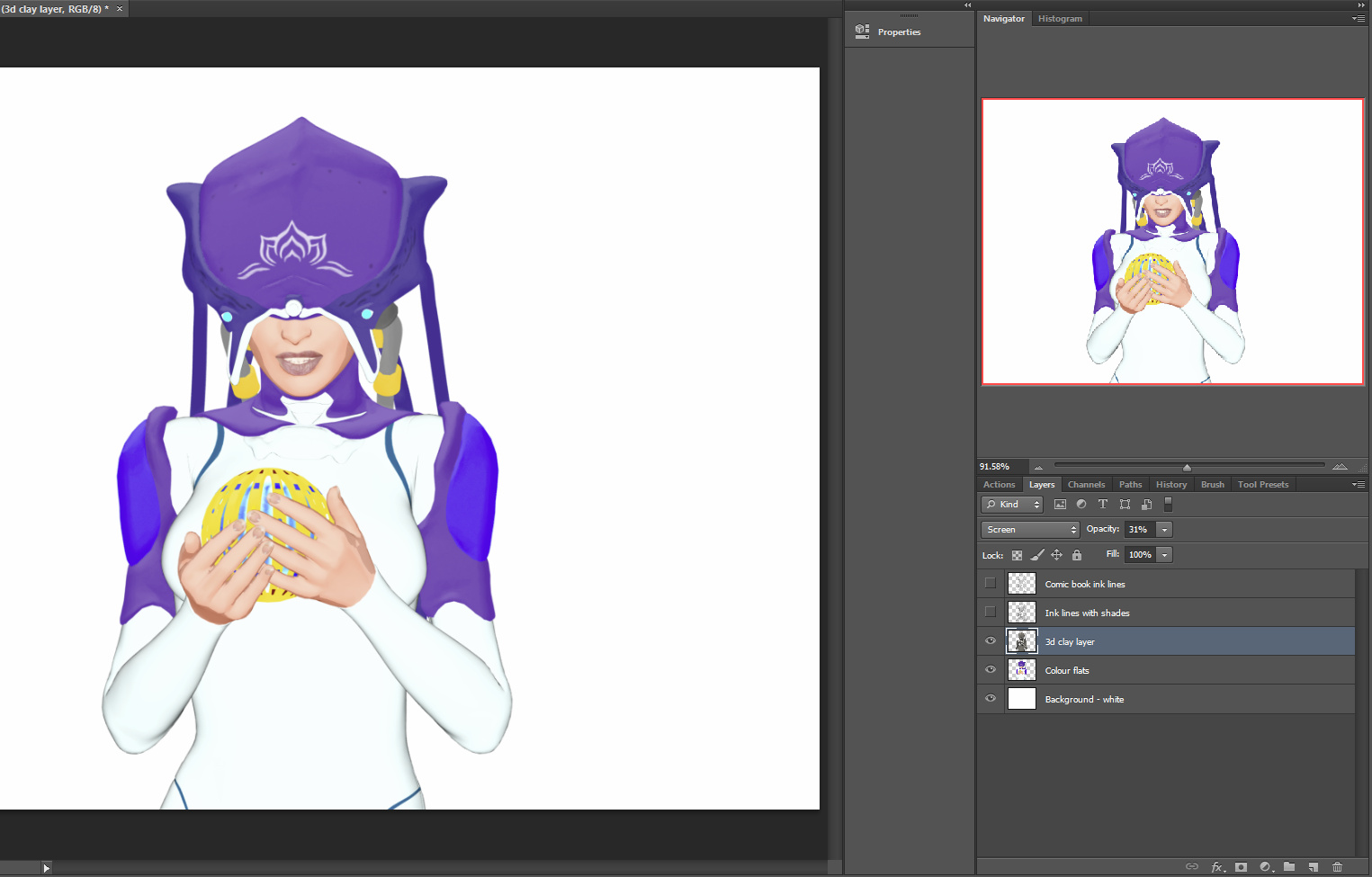Filter for pixel layers icon

click(1060, 505)
